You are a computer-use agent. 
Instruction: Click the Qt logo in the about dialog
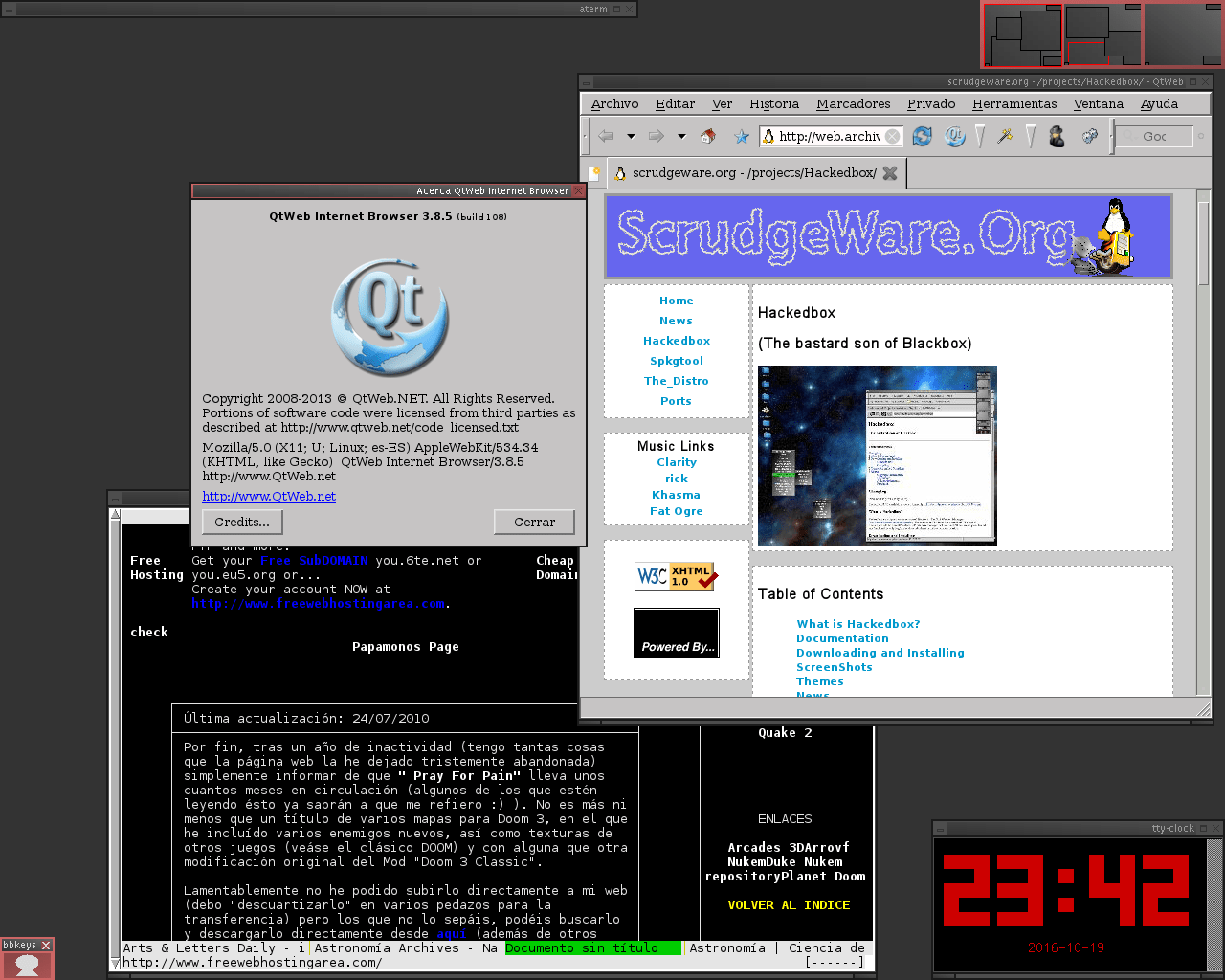[390, 318]
